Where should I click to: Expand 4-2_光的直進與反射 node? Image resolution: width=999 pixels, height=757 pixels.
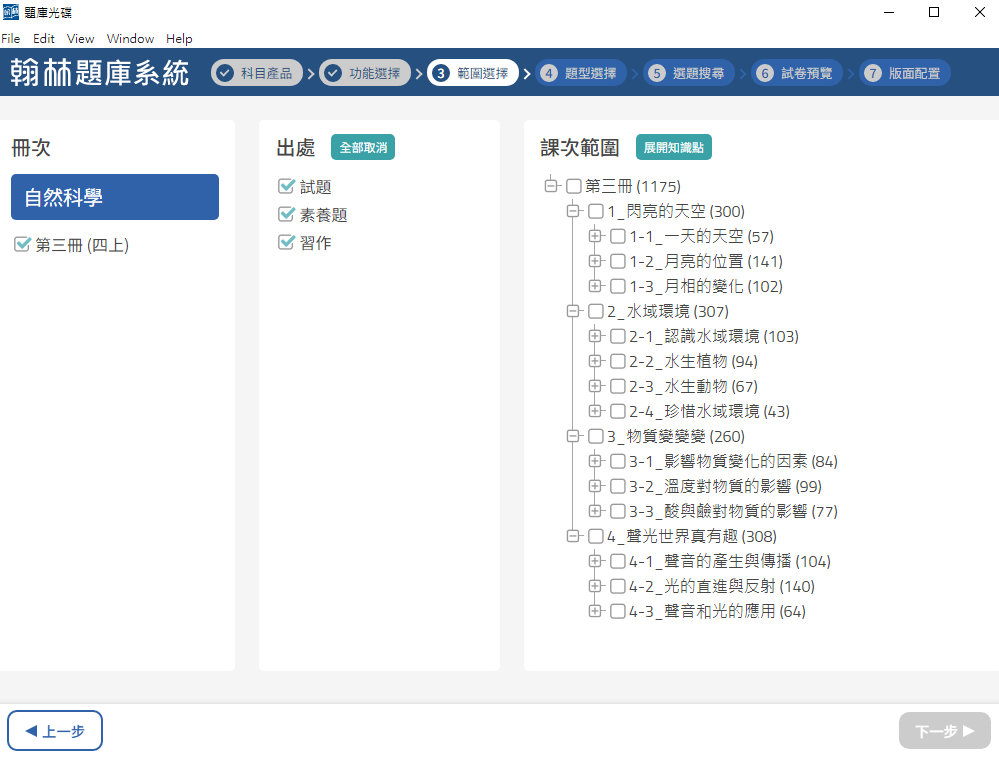[594, 585]
